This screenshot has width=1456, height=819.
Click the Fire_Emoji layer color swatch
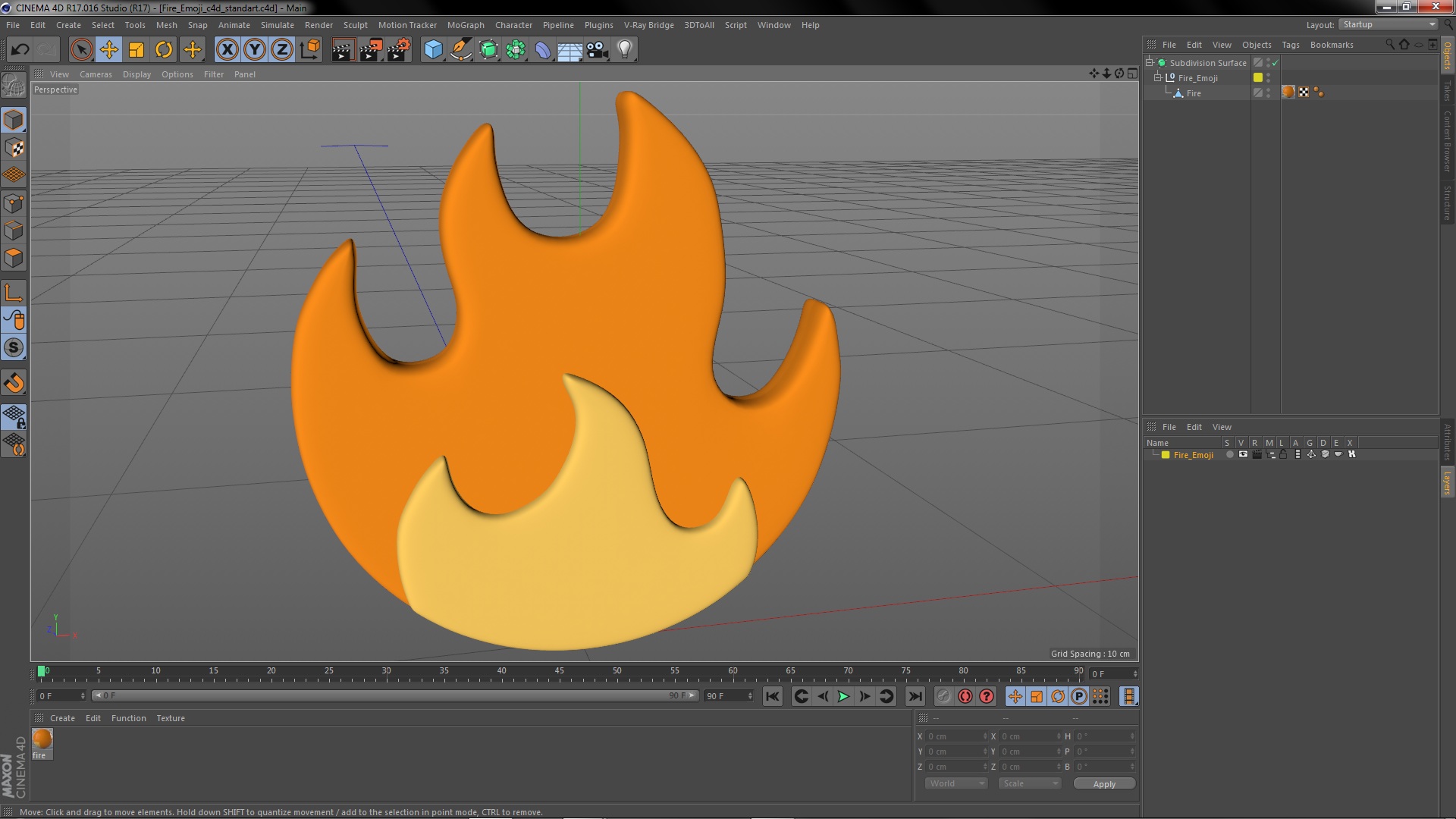[x=1166, y=455]
